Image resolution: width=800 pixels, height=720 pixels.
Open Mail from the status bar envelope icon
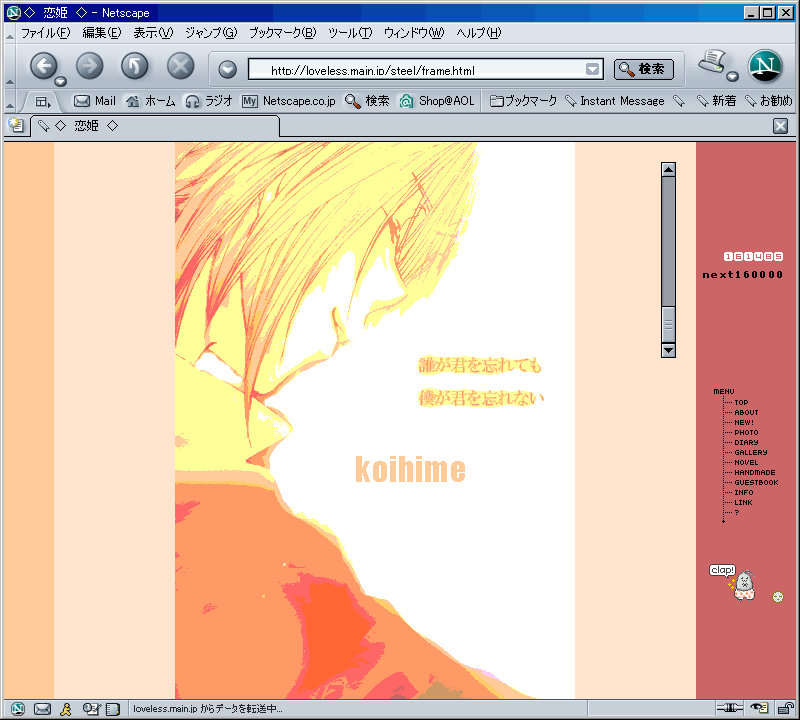tap(42, 709)
